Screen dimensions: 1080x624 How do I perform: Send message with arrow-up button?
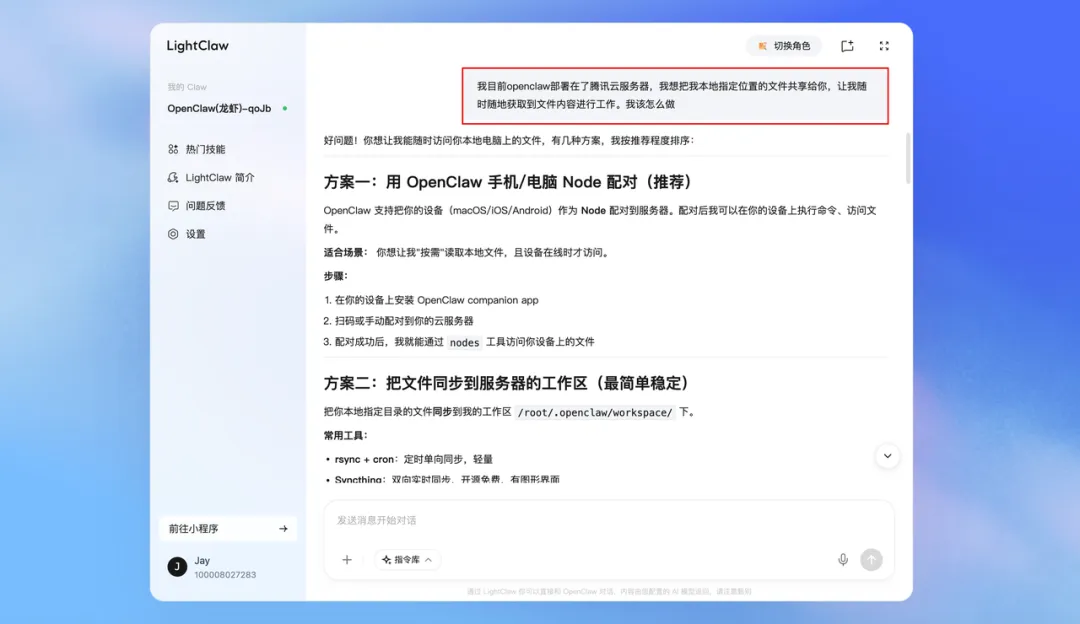pyautogui.click(x=871, y=560)
